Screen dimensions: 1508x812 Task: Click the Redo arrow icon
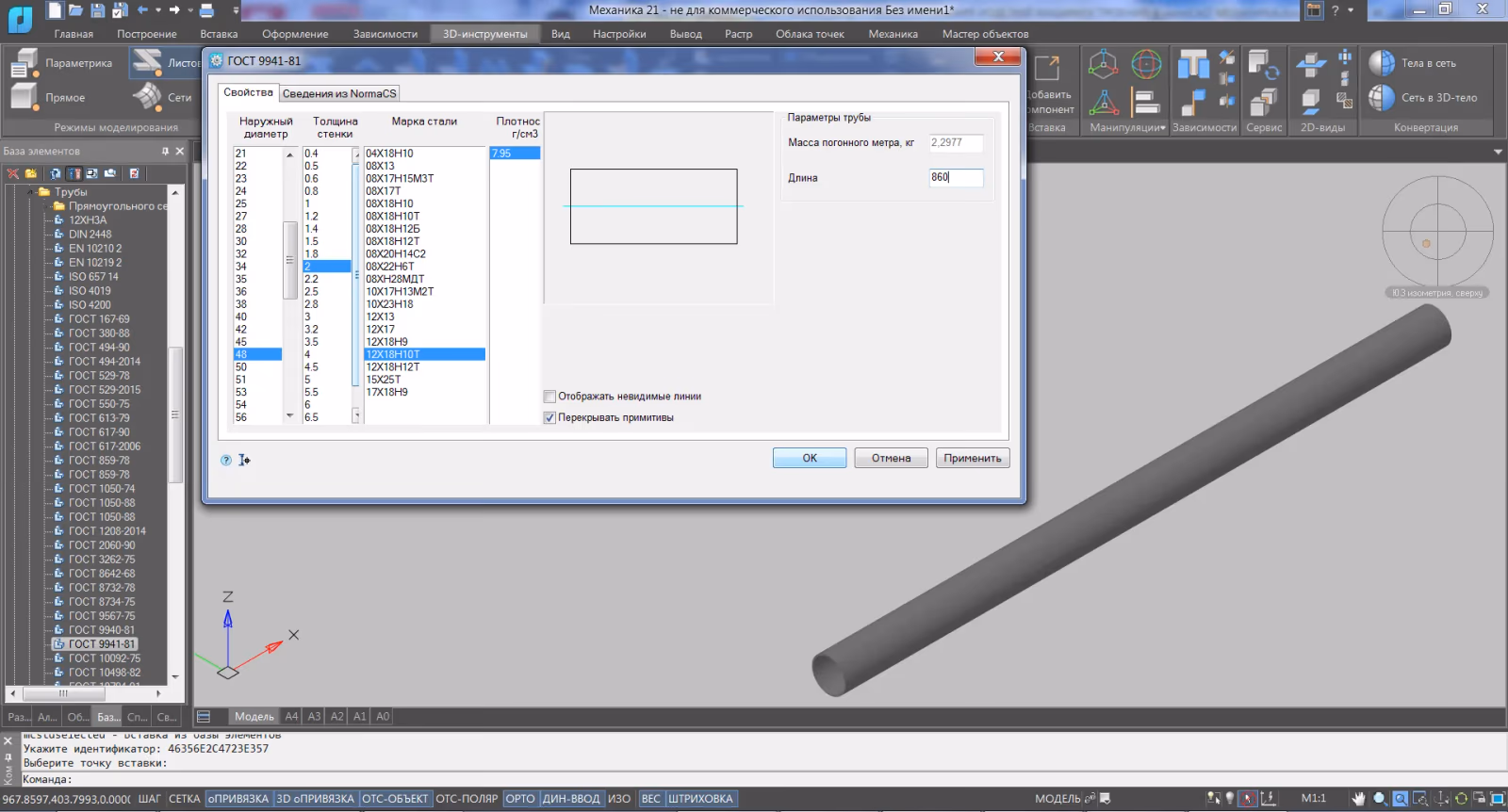[174, 10]
